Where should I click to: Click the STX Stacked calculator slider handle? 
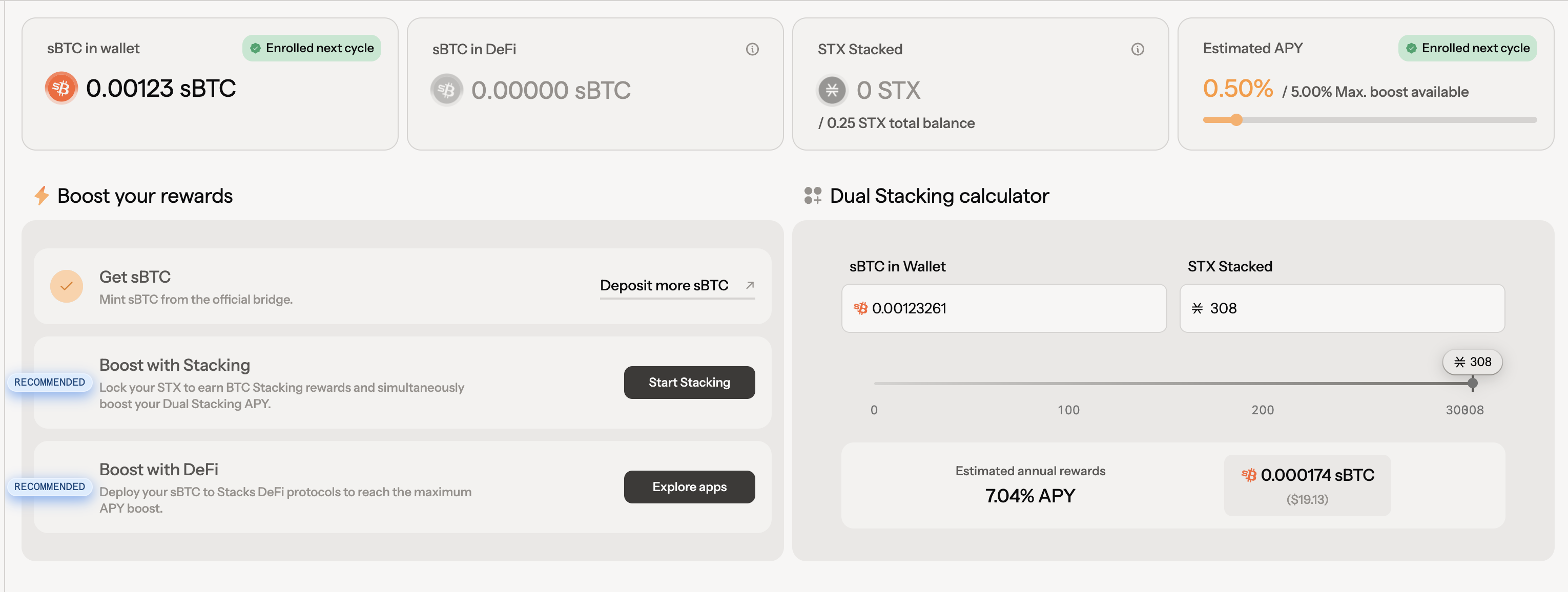1472,383
